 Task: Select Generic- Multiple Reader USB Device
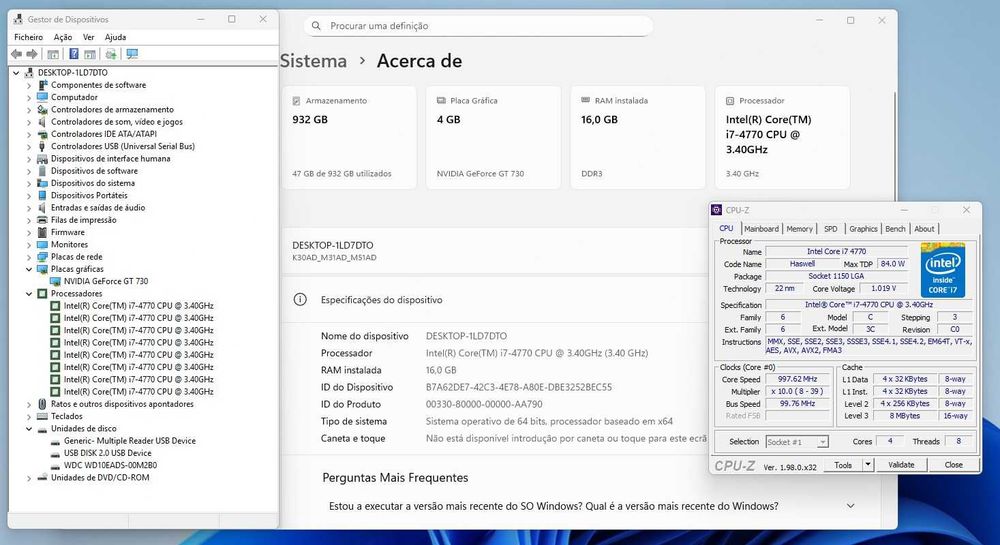tap(129, 440)
